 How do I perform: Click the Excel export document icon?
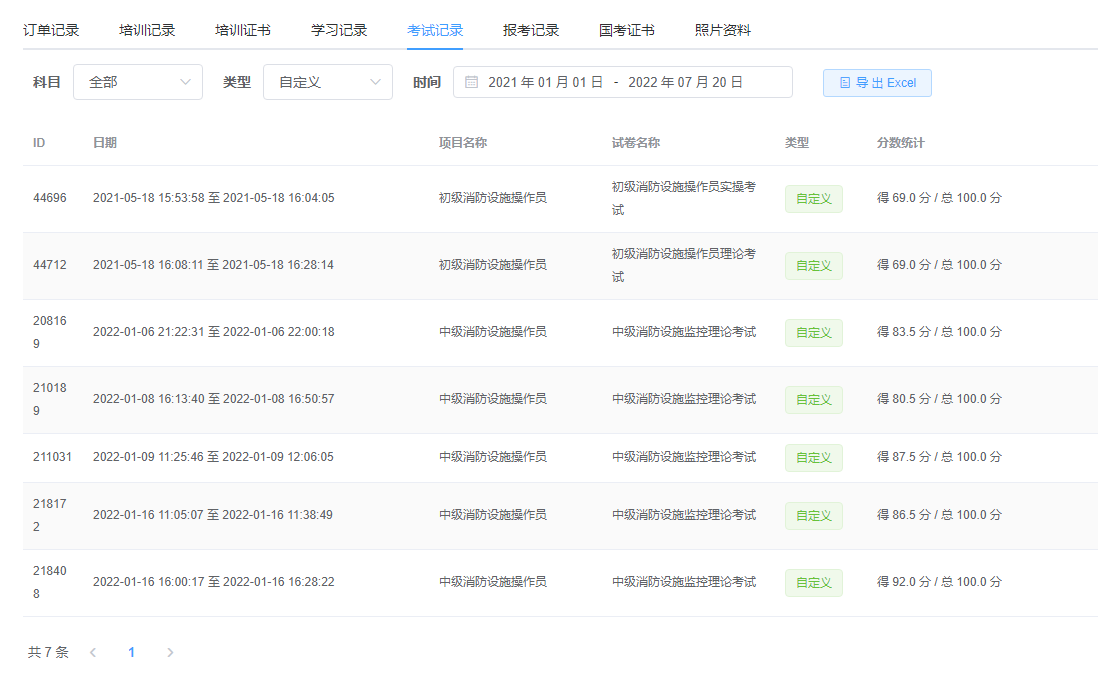[845, 83]
